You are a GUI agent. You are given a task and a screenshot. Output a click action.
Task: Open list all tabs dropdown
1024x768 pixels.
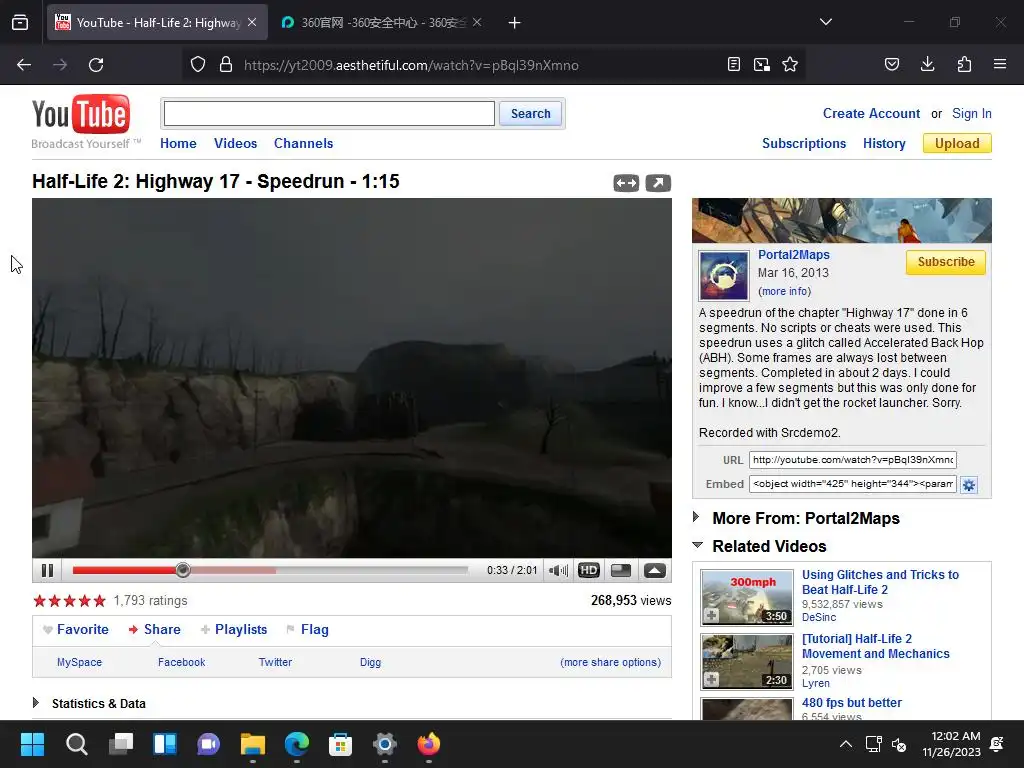(x=825, y=22)
